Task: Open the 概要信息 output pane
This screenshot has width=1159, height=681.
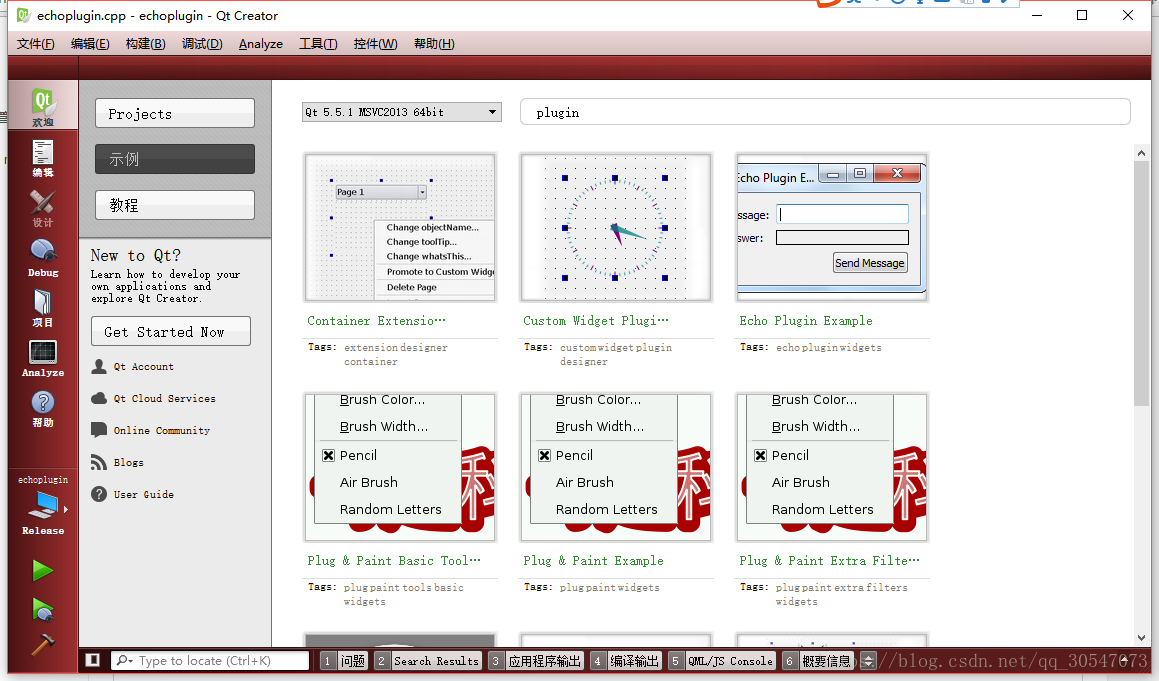Action: pos(818,660)
